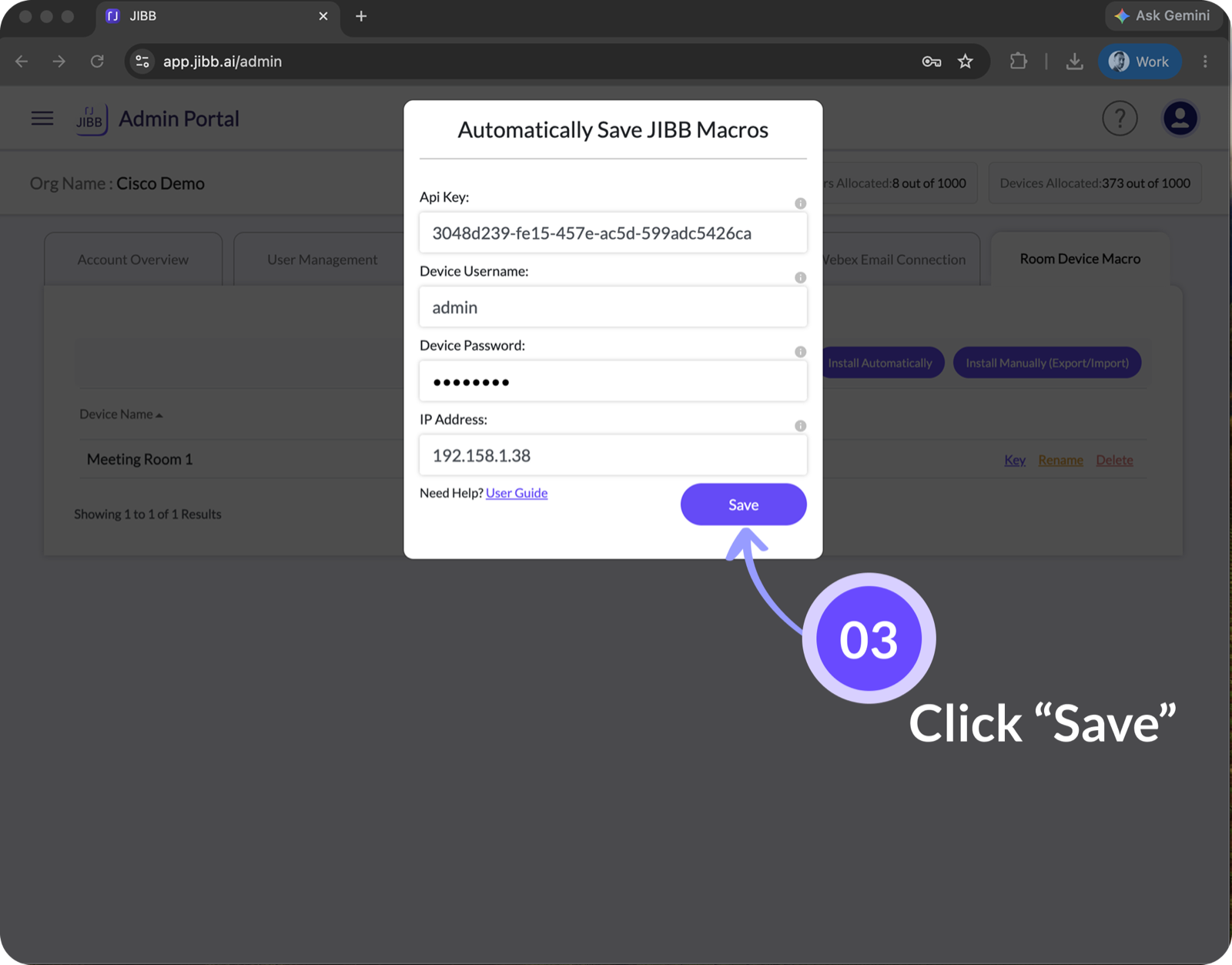Open the Work profile button
The width and height of the screenshot is (1232, 965).
pyautogui.click(x=1140, y=62)
